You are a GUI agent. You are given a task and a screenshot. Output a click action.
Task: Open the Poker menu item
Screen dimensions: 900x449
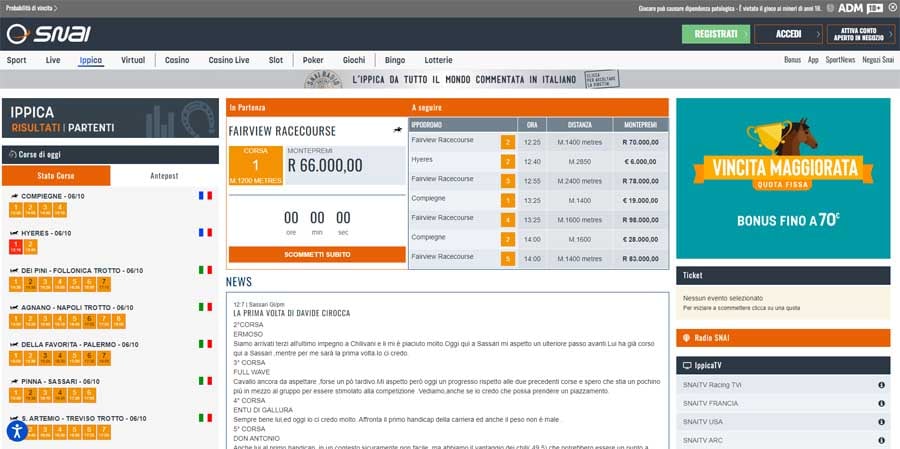[313, 60]
